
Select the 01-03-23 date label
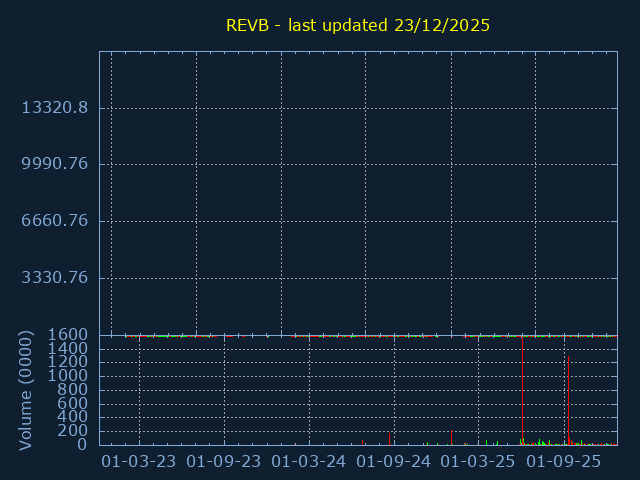139,461
